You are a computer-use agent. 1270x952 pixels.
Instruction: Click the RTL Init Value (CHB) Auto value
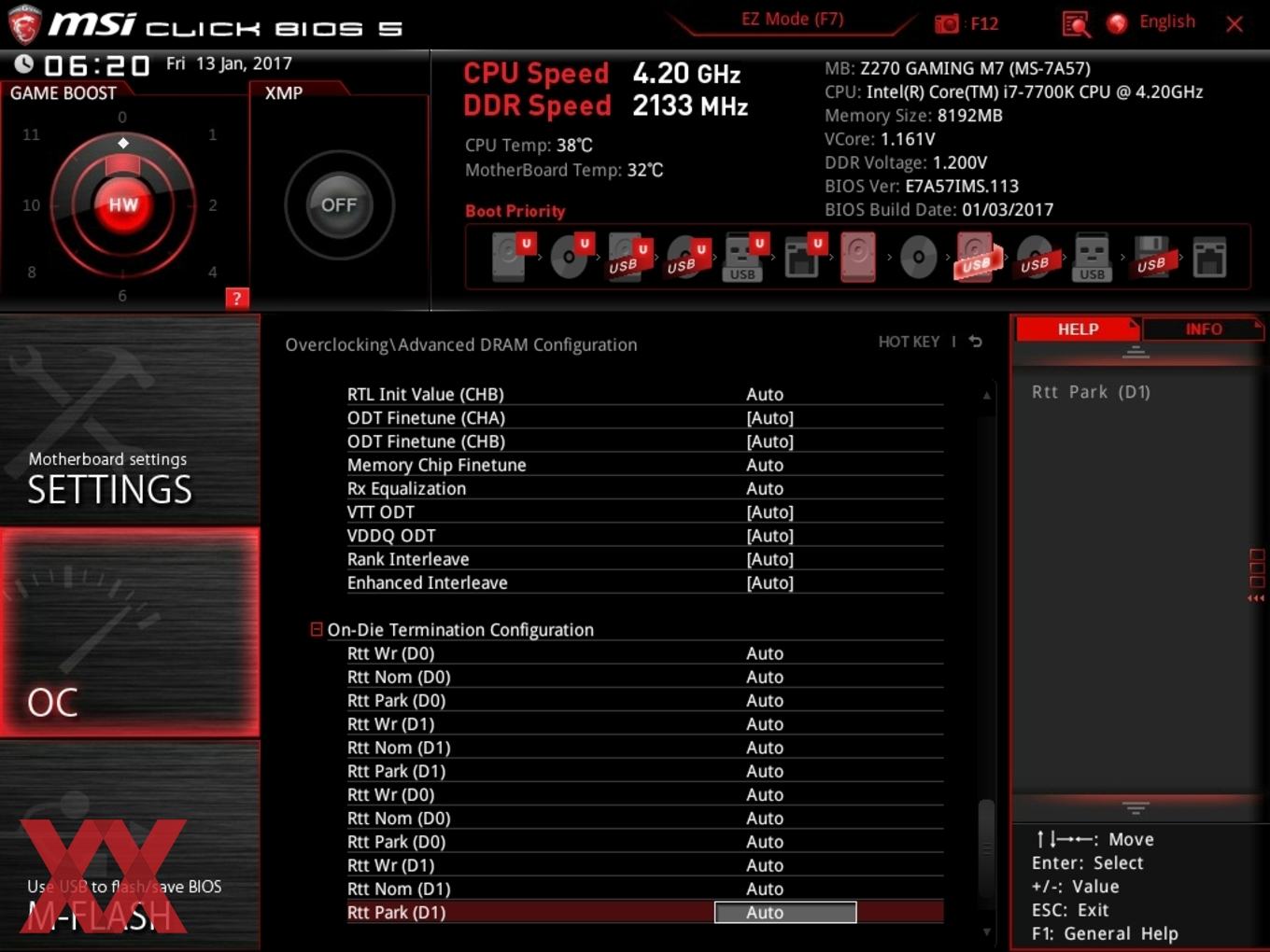click(x=765, y=395)
